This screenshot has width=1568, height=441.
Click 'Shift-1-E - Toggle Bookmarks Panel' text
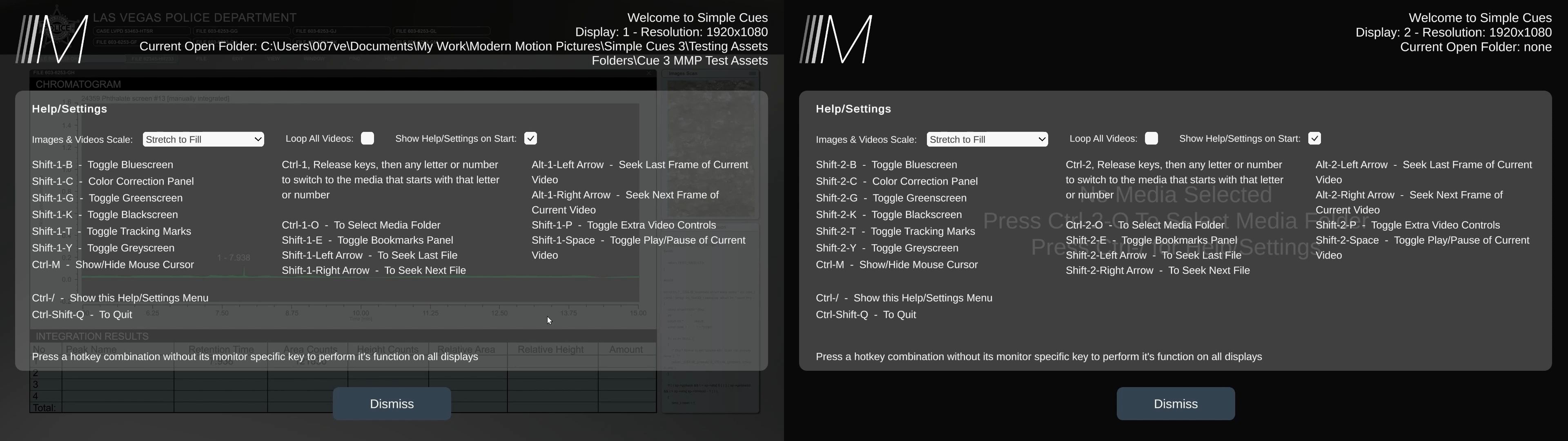(x=367, y=241)
